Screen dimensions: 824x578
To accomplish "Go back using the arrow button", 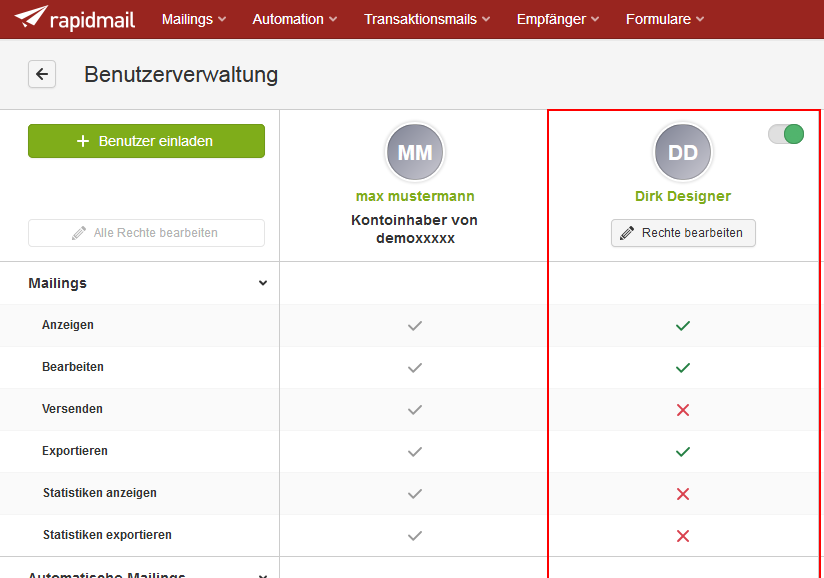I will click(x=42, y=74).
